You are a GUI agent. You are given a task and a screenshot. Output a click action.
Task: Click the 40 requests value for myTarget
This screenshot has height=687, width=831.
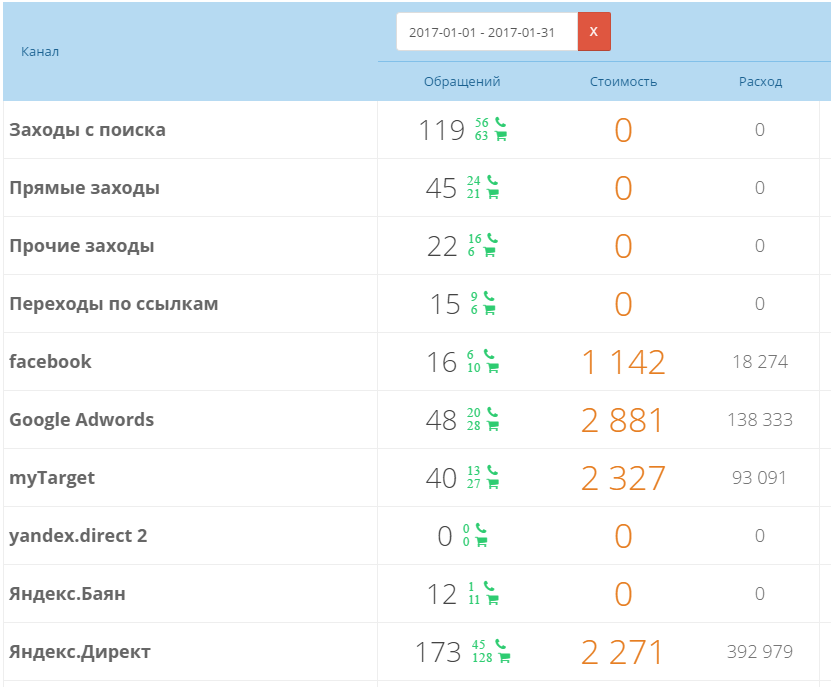click(441, 478)
